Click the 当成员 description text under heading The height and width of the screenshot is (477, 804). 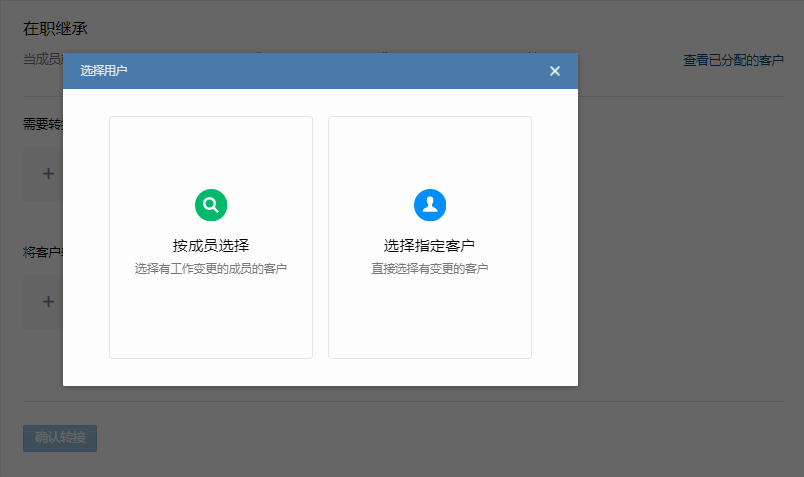click(42, 59)
